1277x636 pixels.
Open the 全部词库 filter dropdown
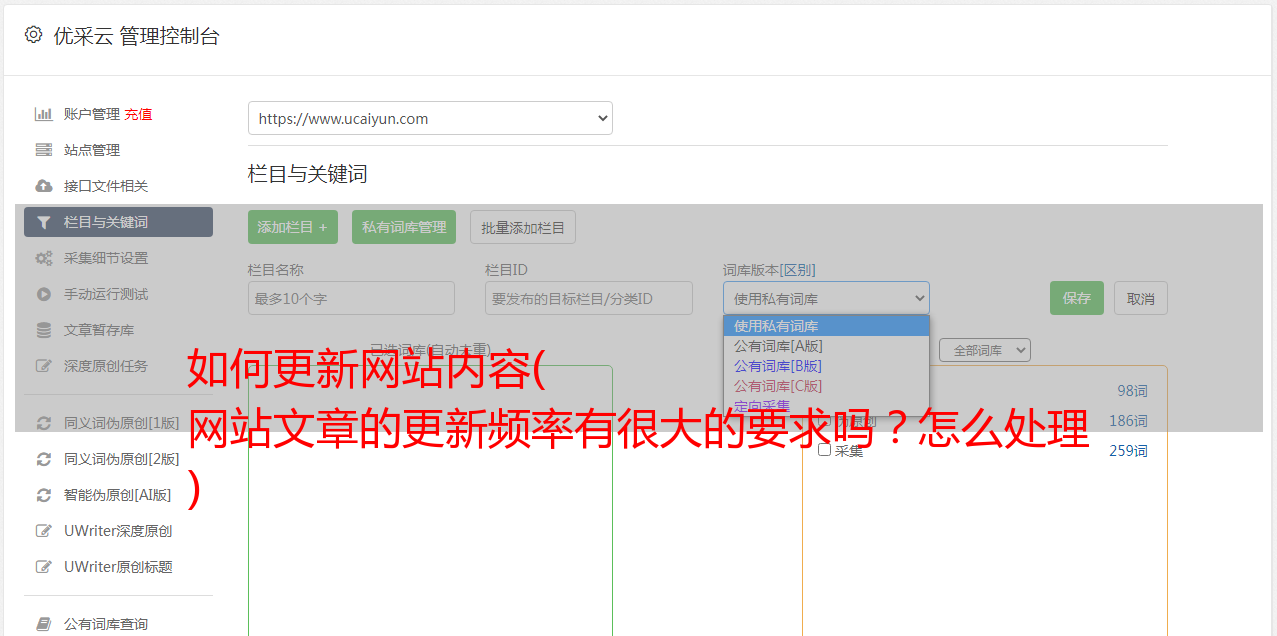point(985,350)
